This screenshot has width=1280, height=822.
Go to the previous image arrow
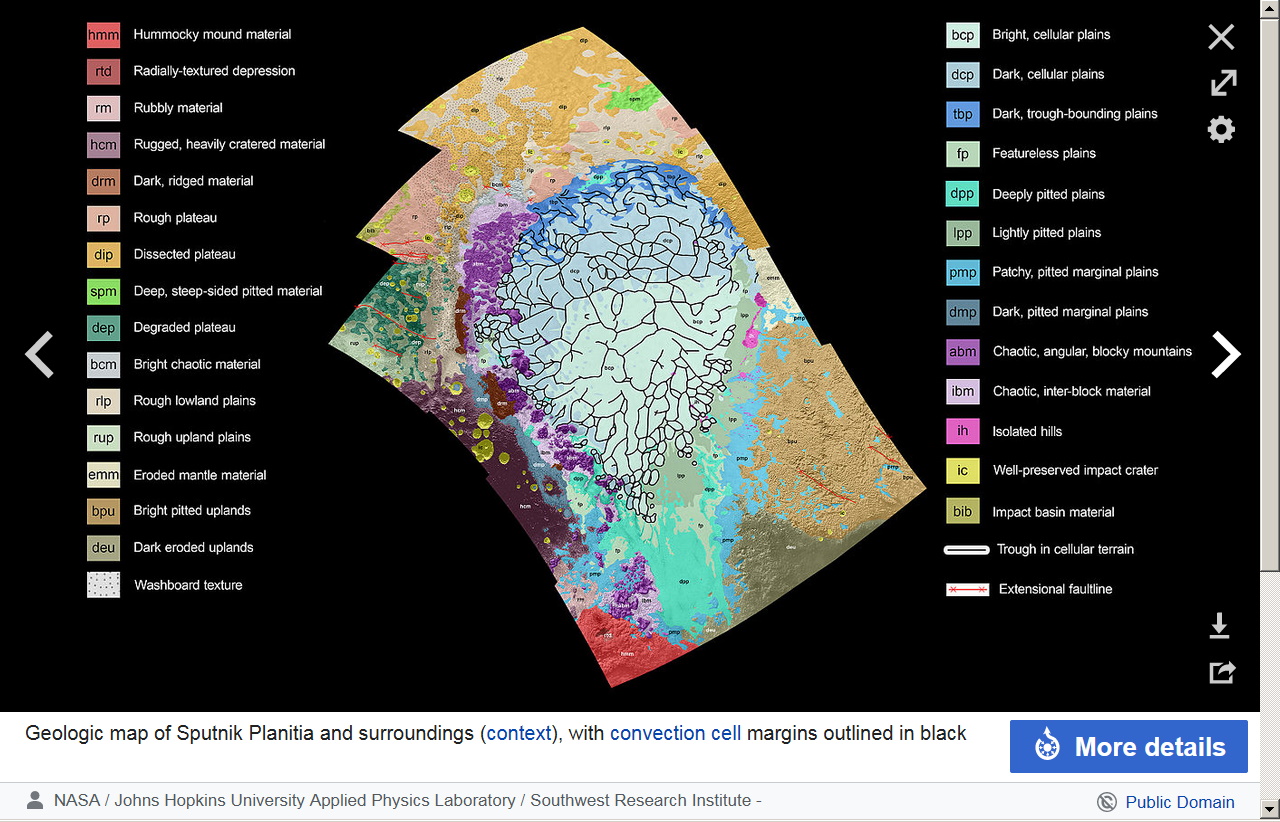click(39, 354)
